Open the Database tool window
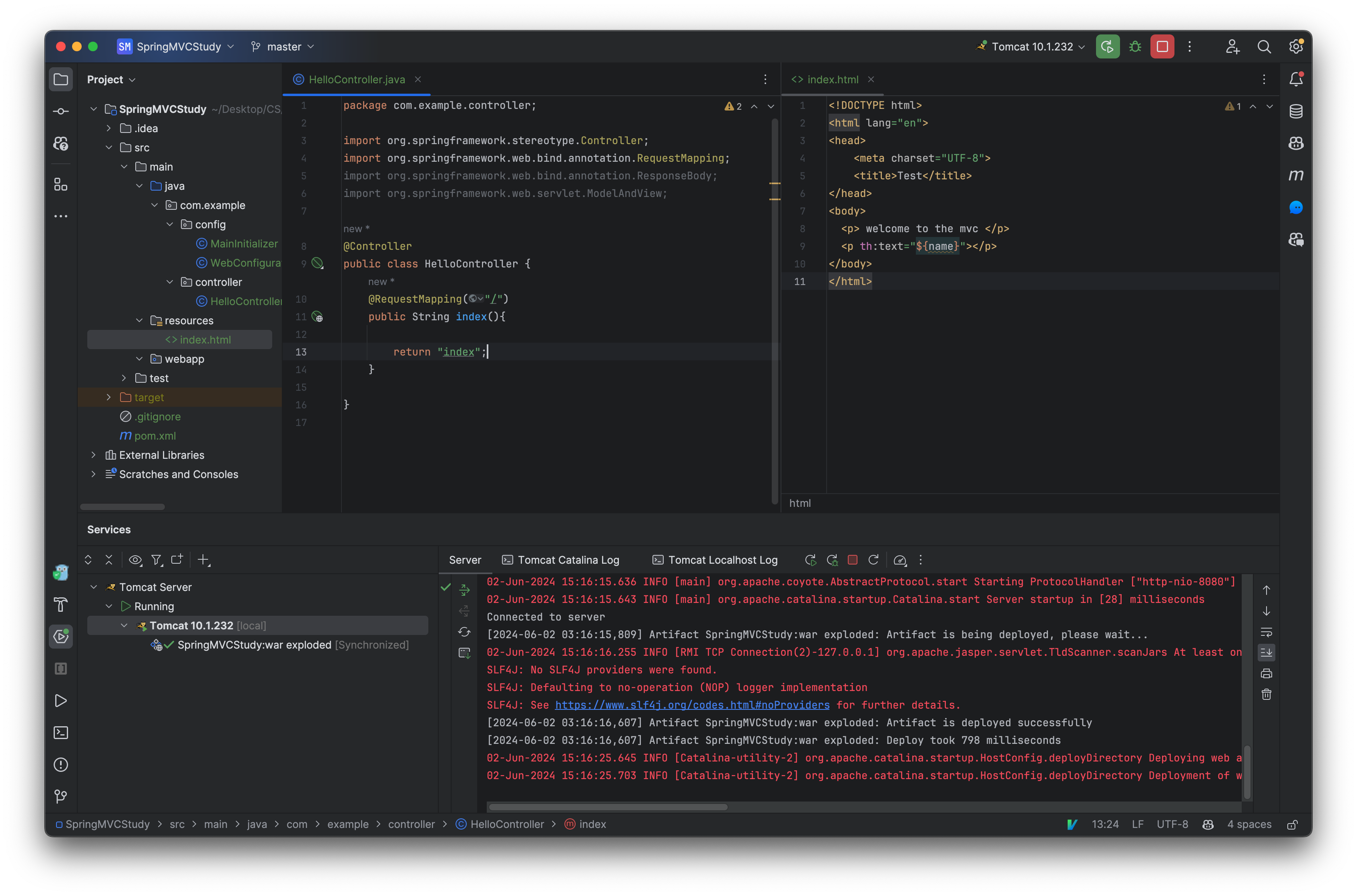Screen dimensions: 1357x896 tap(1296, 111)
